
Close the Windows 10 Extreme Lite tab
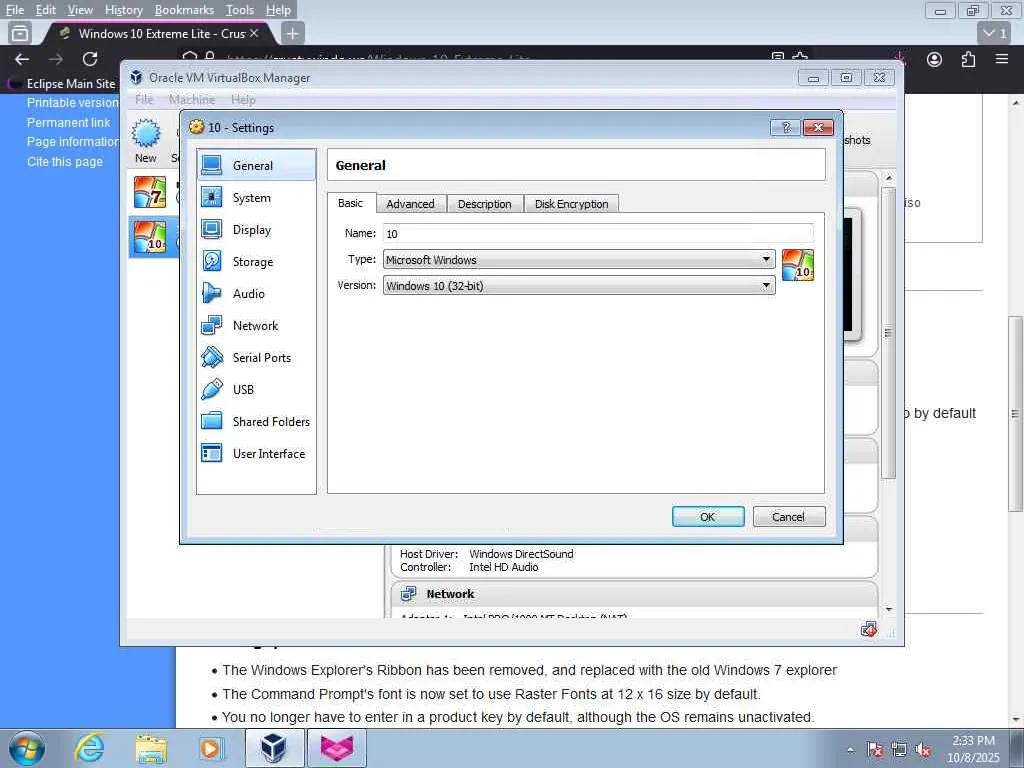(254, 33)
